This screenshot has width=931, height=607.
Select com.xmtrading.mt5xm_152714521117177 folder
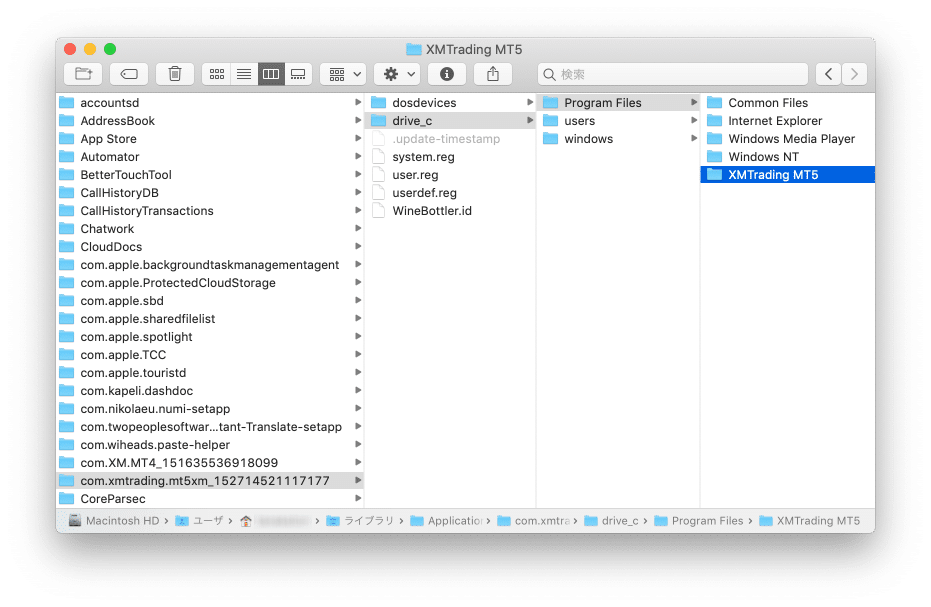point(210,480)
